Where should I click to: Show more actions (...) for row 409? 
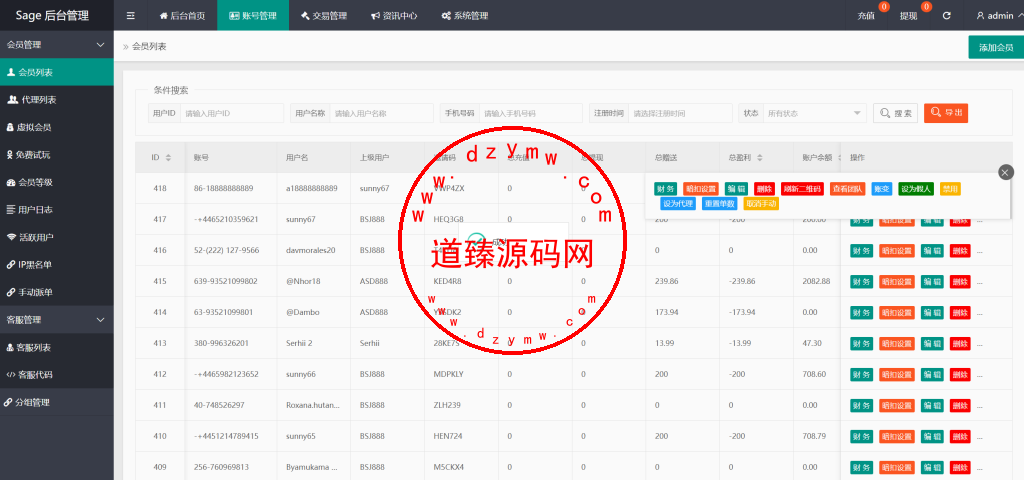pyautogui.click(x=980, y=467)
